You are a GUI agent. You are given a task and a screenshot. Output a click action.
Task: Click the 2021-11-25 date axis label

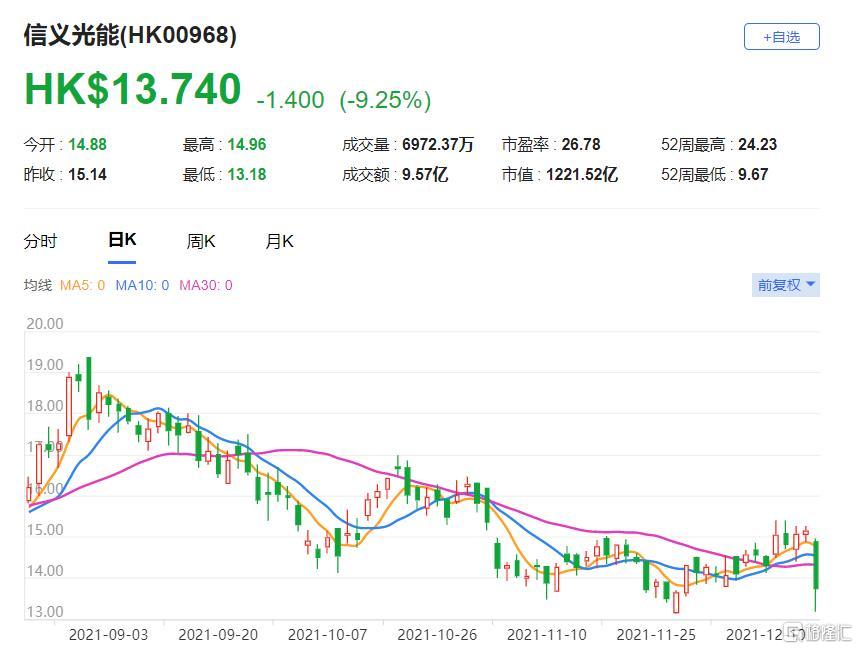(x=656, y=635)
